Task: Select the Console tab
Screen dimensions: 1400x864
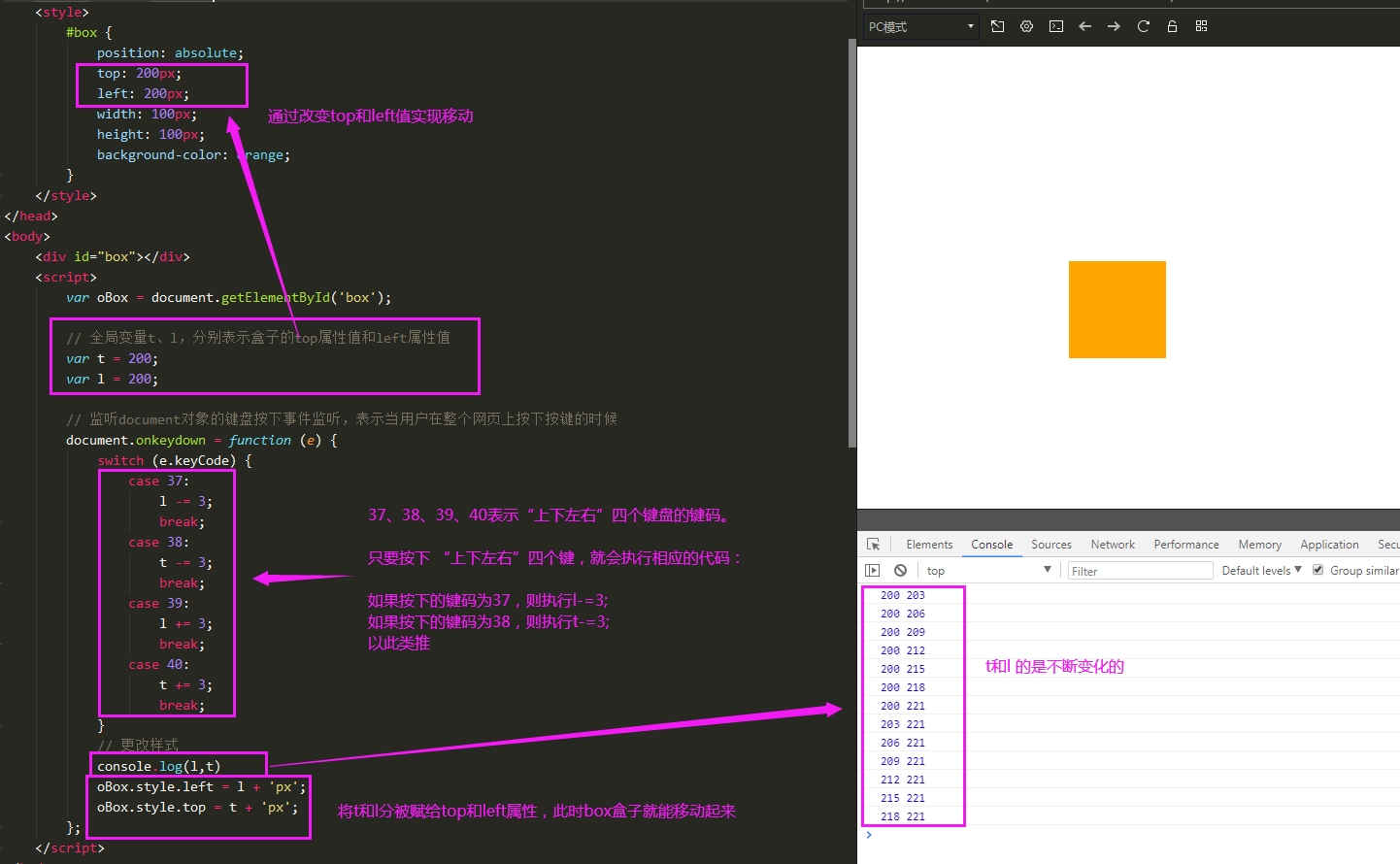Action: tap(992, 545)
